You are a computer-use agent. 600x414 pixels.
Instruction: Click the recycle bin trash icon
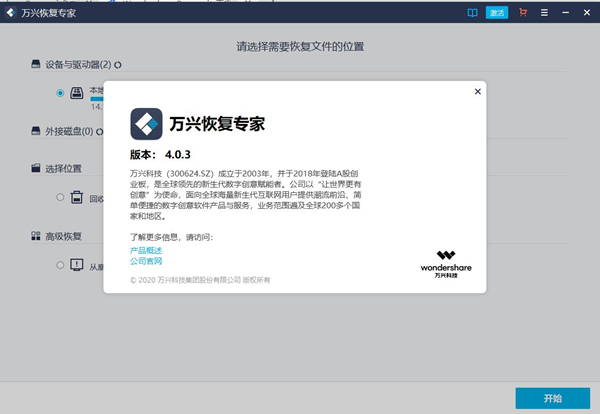tap(76, 198)
